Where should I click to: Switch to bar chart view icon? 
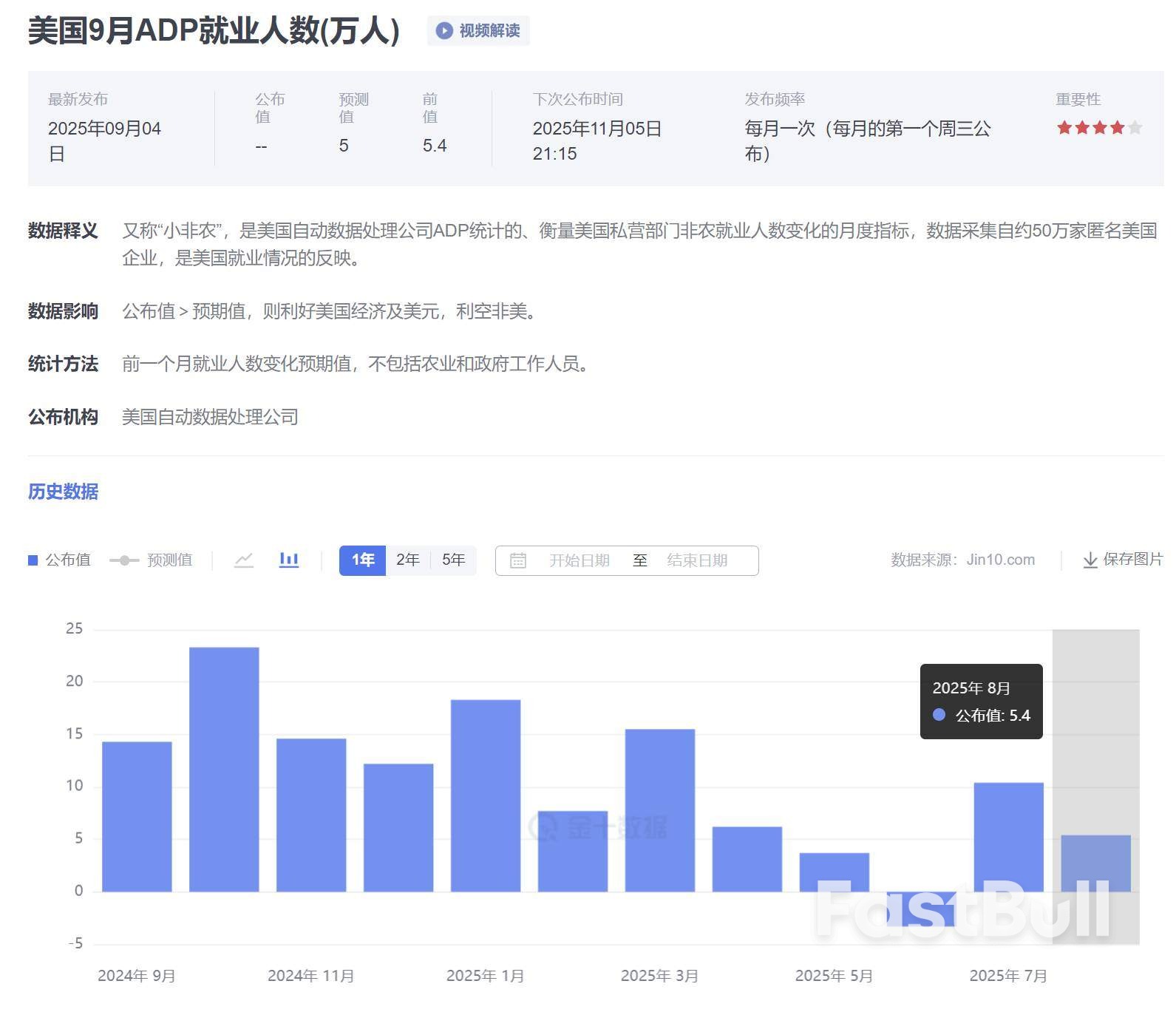(x=289, y=560)
